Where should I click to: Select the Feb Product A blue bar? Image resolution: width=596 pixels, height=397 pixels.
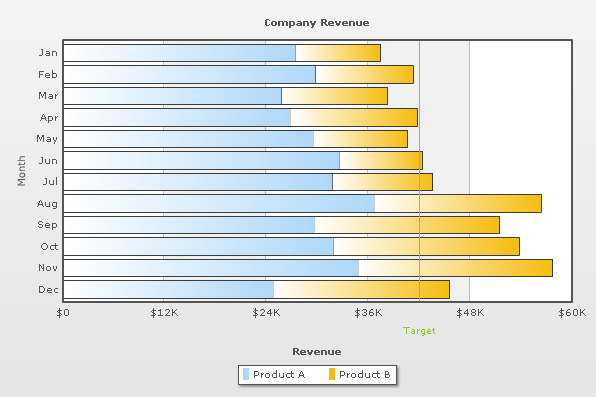[x=189, y=75]
